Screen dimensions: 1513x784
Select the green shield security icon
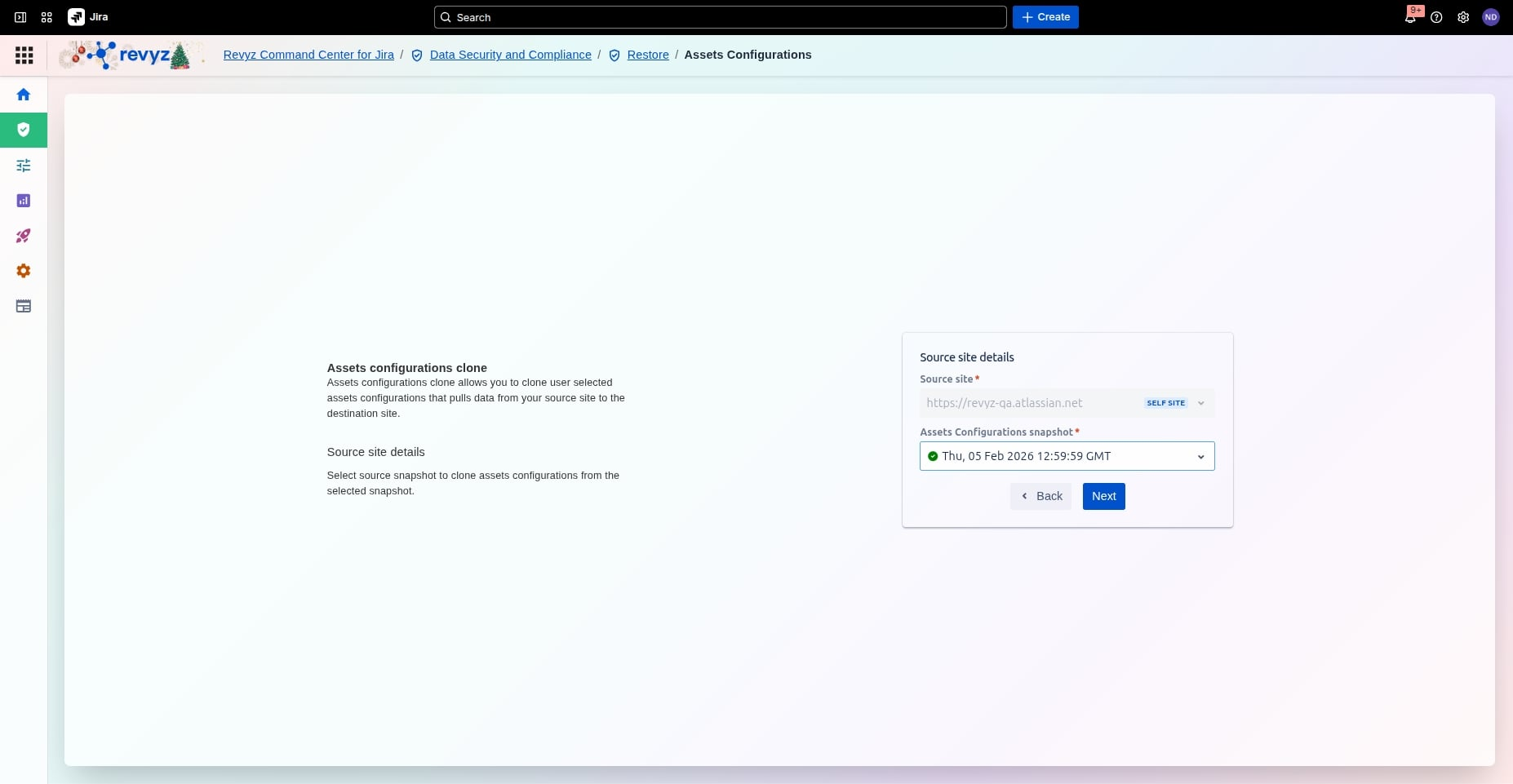24,130
